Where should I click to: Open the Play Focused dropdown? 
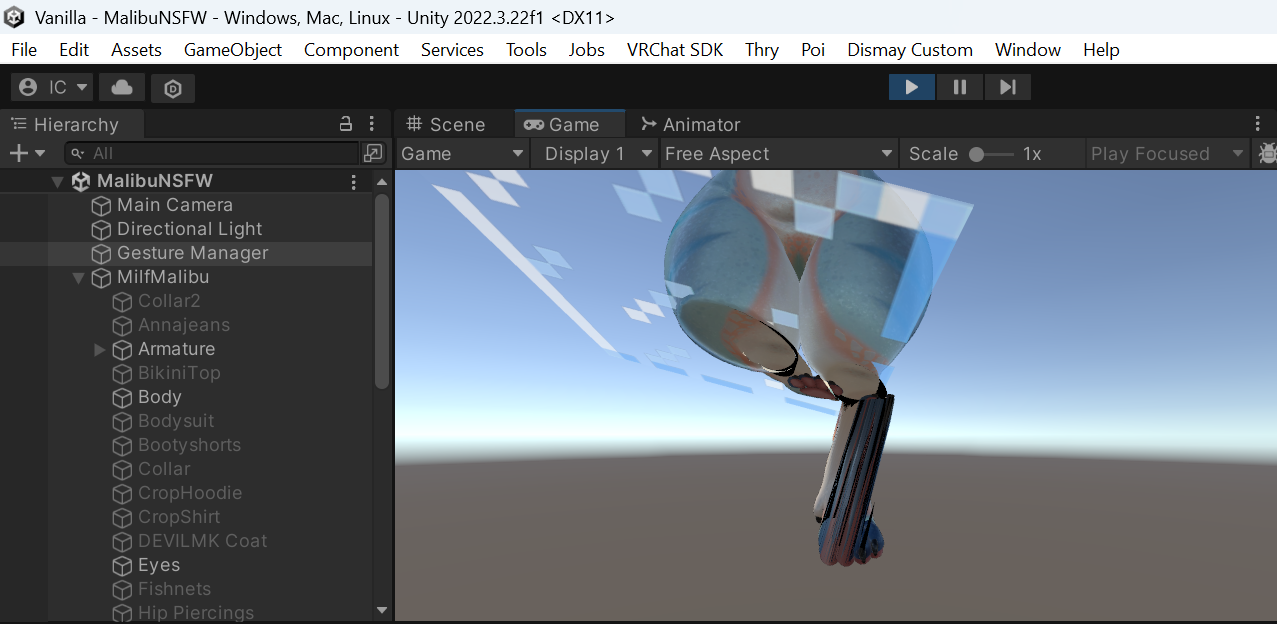tap(1166, 153)
